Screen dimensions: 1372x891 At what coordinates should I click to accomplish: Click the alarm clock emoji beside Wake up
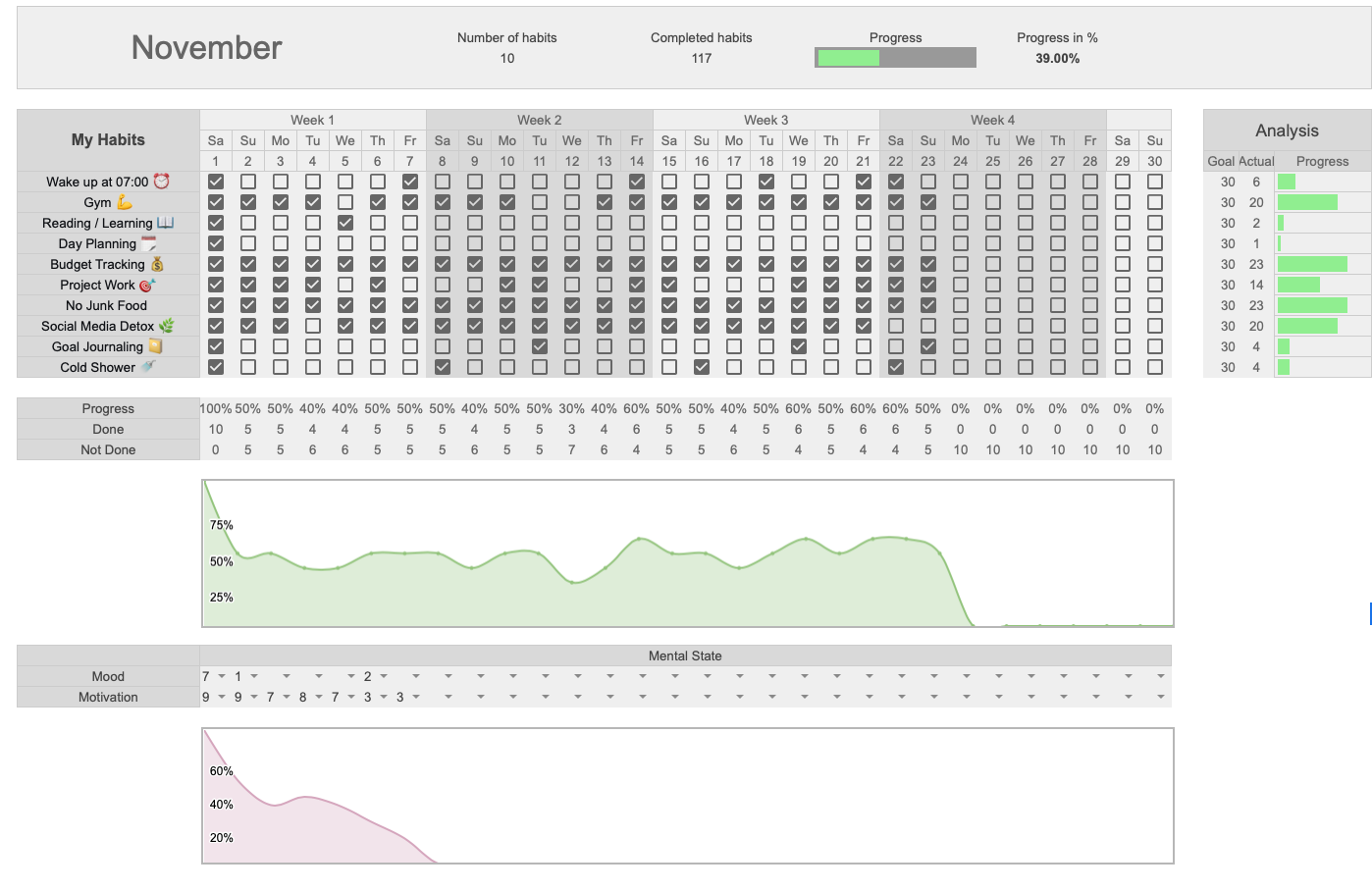[x=162, y=182]
